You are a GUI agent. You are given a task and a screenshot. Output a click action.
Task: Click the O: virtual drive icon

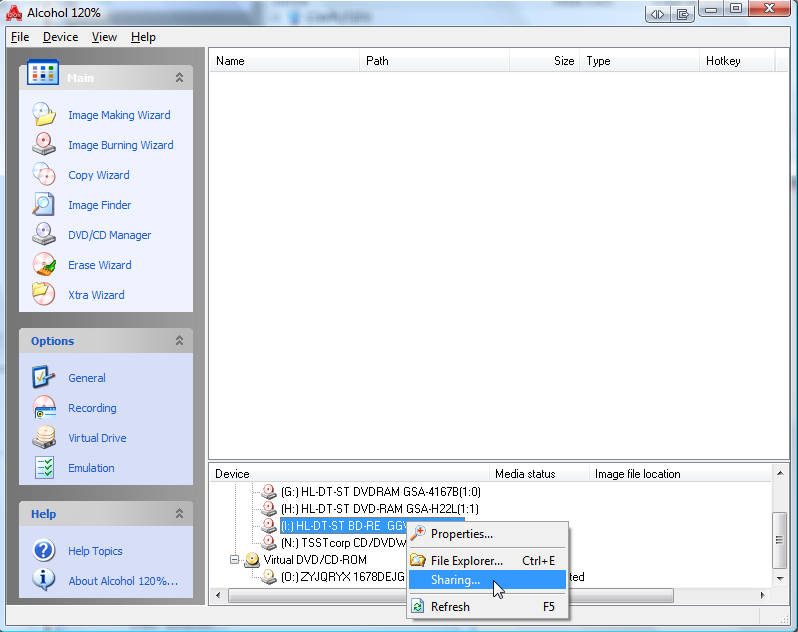pyautogui.click(x=269, y=577)
